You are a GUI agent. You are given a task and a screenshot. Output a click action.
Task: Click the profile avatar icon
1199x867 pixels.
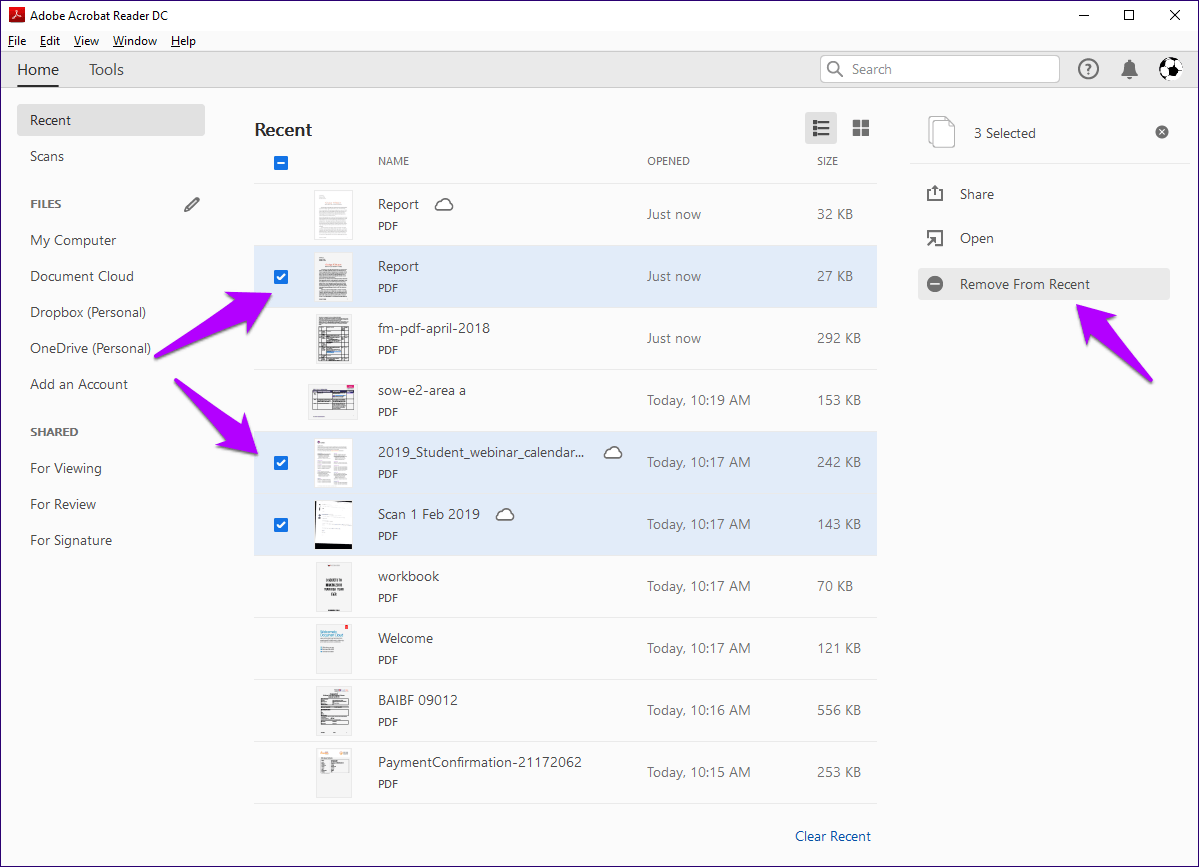[1170, 68]
